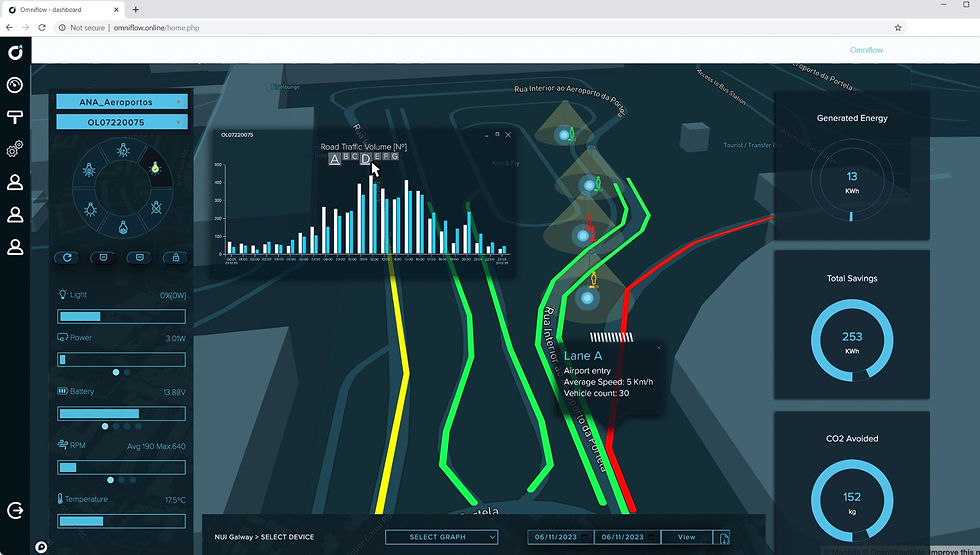This screenshot has height=555, width=980.
Task: Close the Lane A tooltip
Action: pyautogui.click(x=659, y=348)
